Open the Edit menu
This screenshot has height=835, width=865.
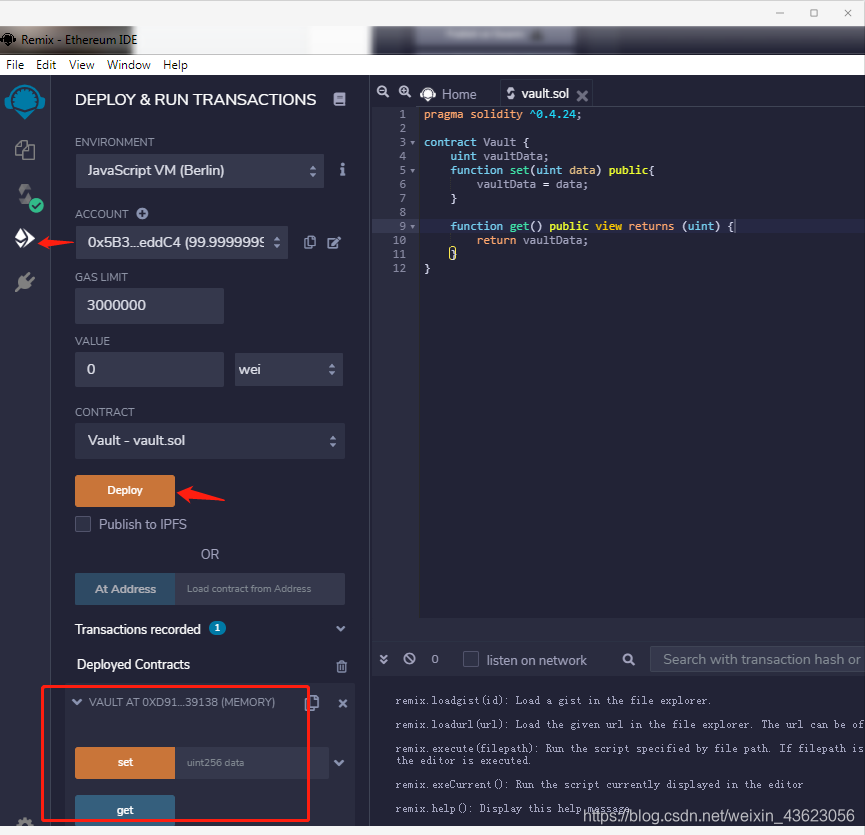(46, 65)
